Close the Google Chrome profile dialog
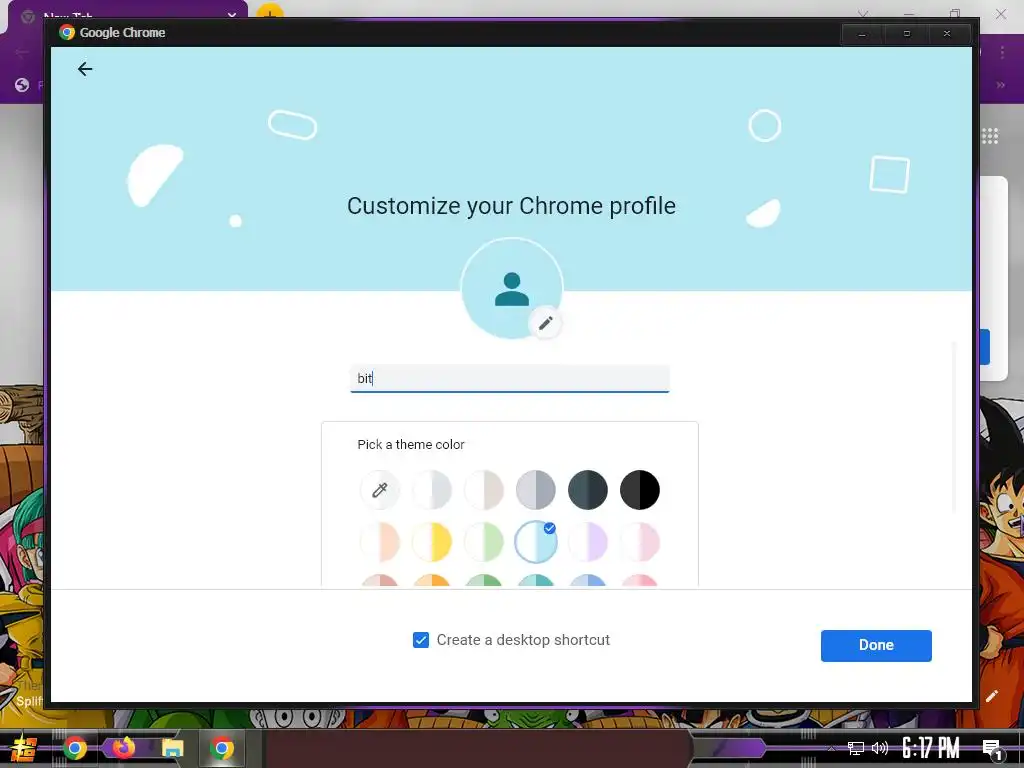This screenshot has height=768, width=1024. pos(947,34)
